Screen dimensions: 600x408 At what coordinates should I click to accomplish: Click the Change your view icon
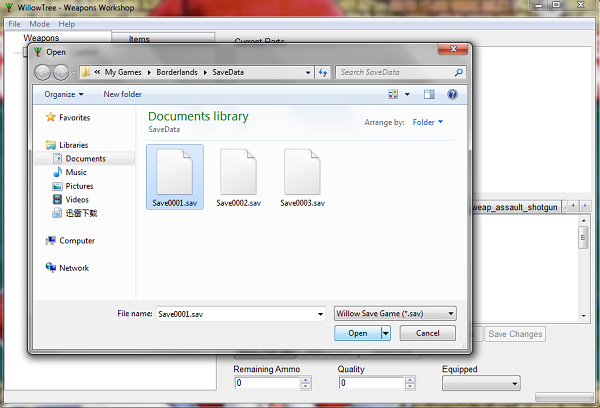click(393, 94)
